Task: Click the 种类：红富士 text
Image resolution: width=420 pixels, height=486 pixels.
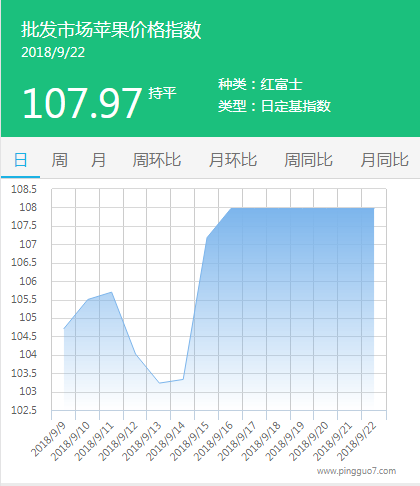Action: (260, 84)
